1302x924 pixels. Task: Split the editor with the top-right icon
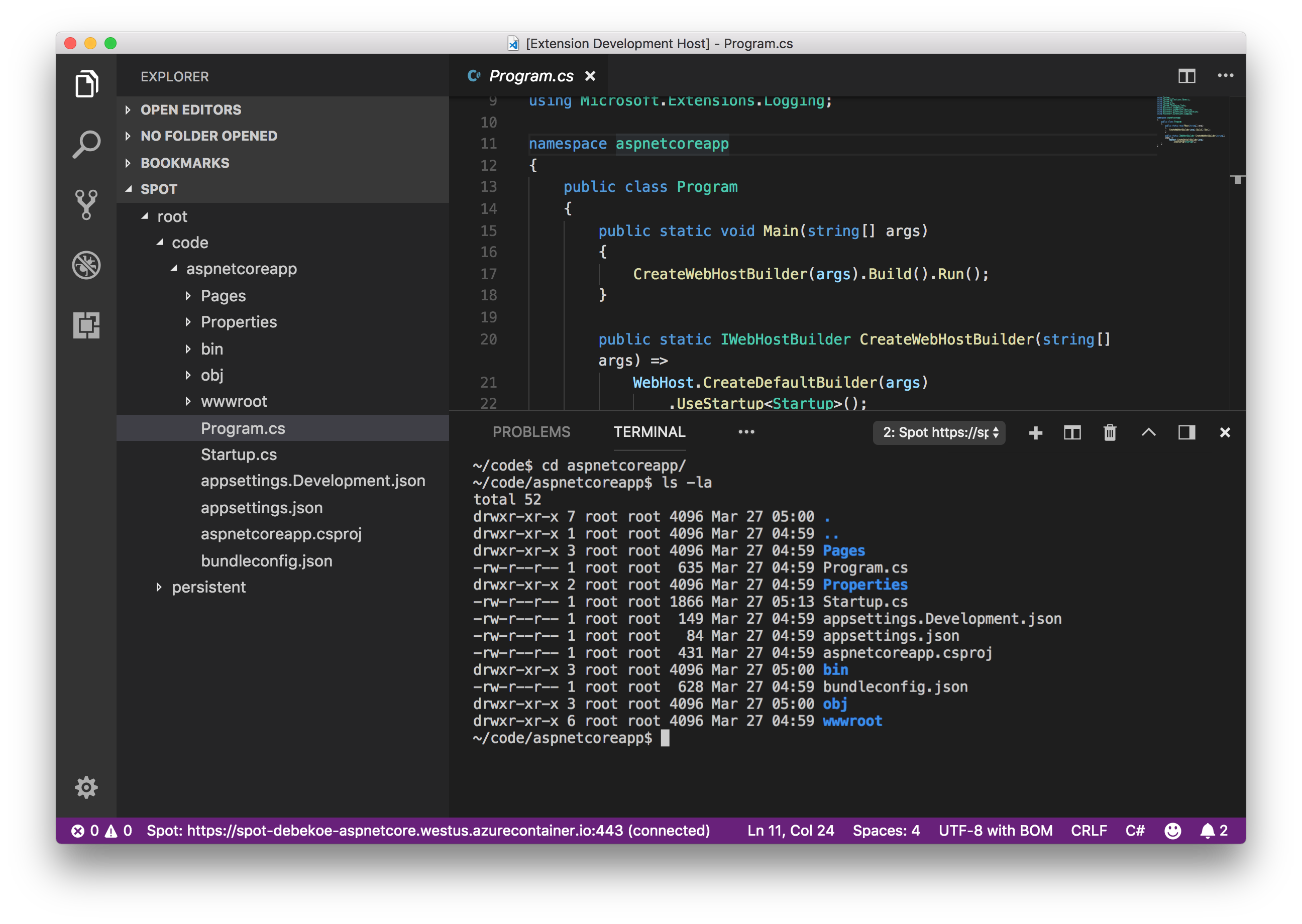pyautogui.click(x=1186, y=76)
